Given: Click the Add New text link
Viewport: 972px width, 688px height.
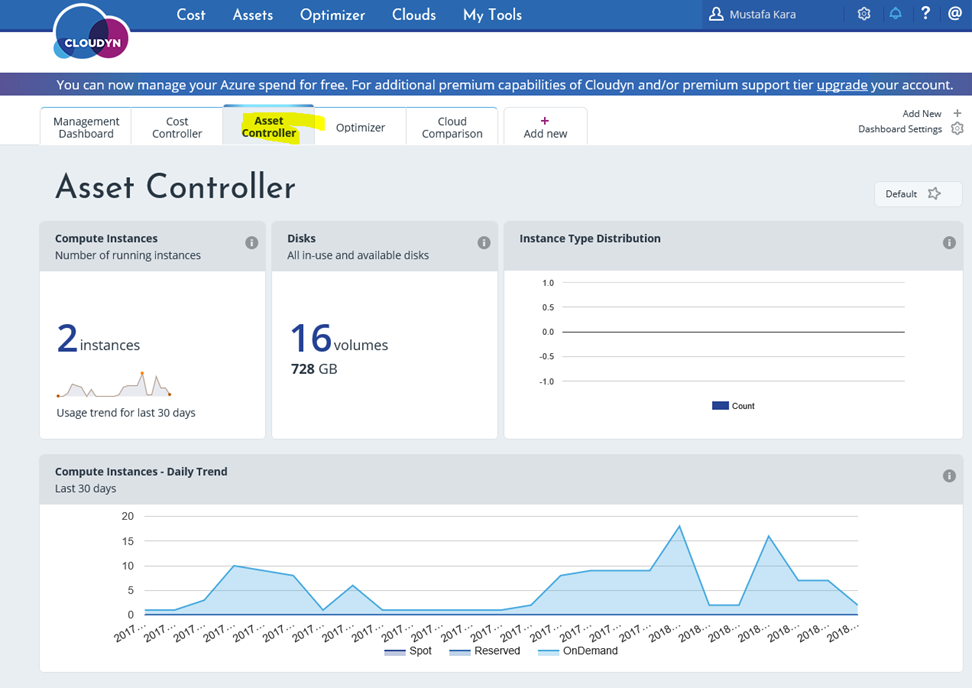Looking at the screenshot, I should [x=922, y=113].
